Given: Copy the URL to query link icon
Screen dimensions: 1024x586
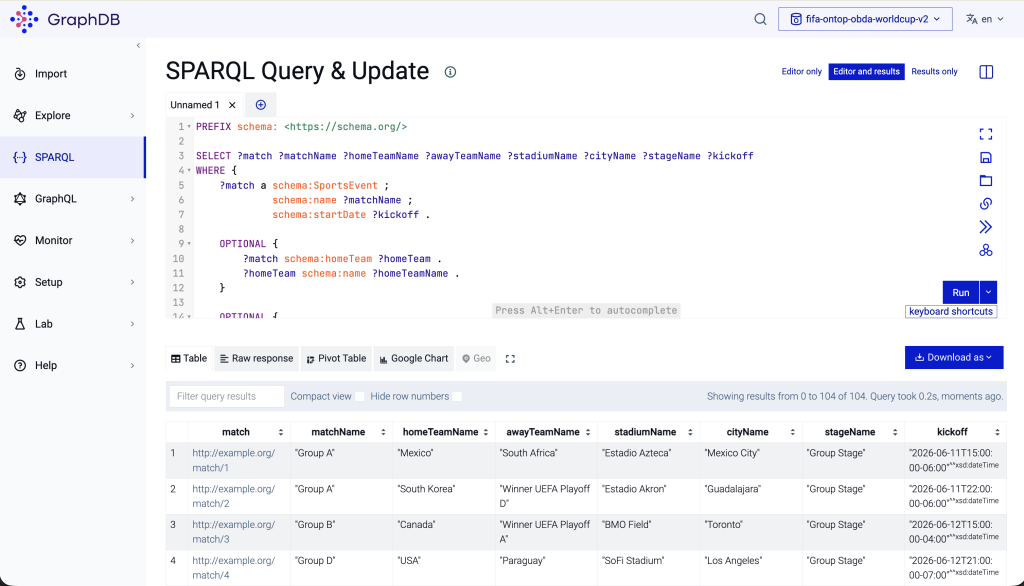Looking at the screenshot, I should [986, 204].
